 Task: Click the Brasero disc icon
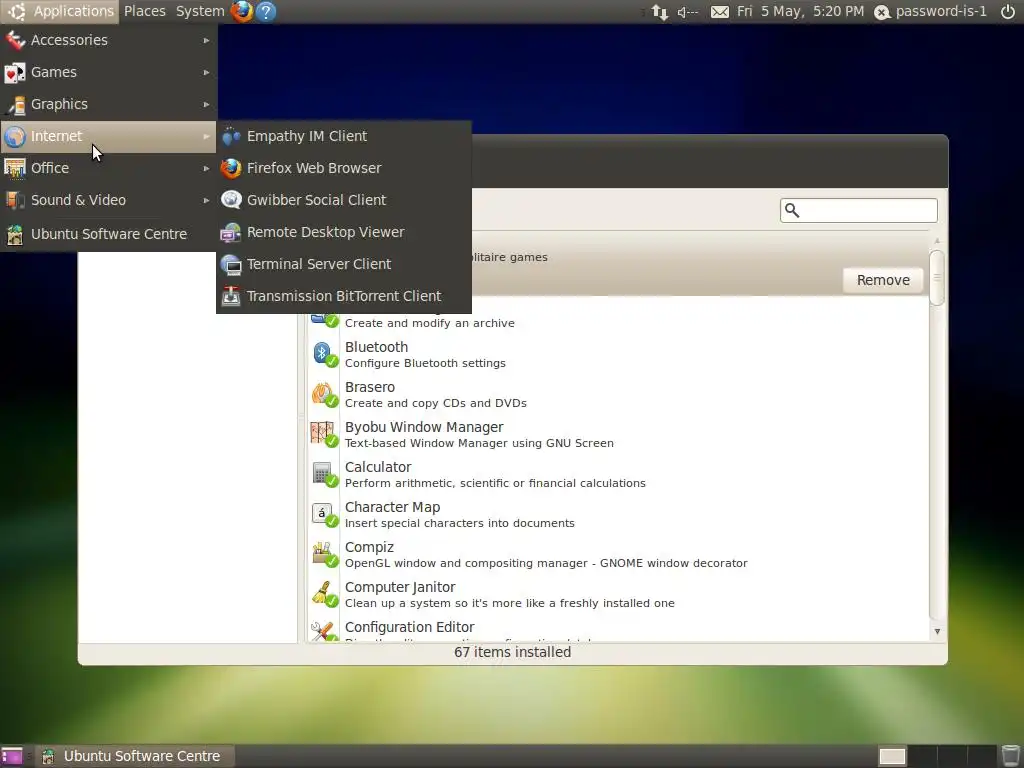(324, 394)
